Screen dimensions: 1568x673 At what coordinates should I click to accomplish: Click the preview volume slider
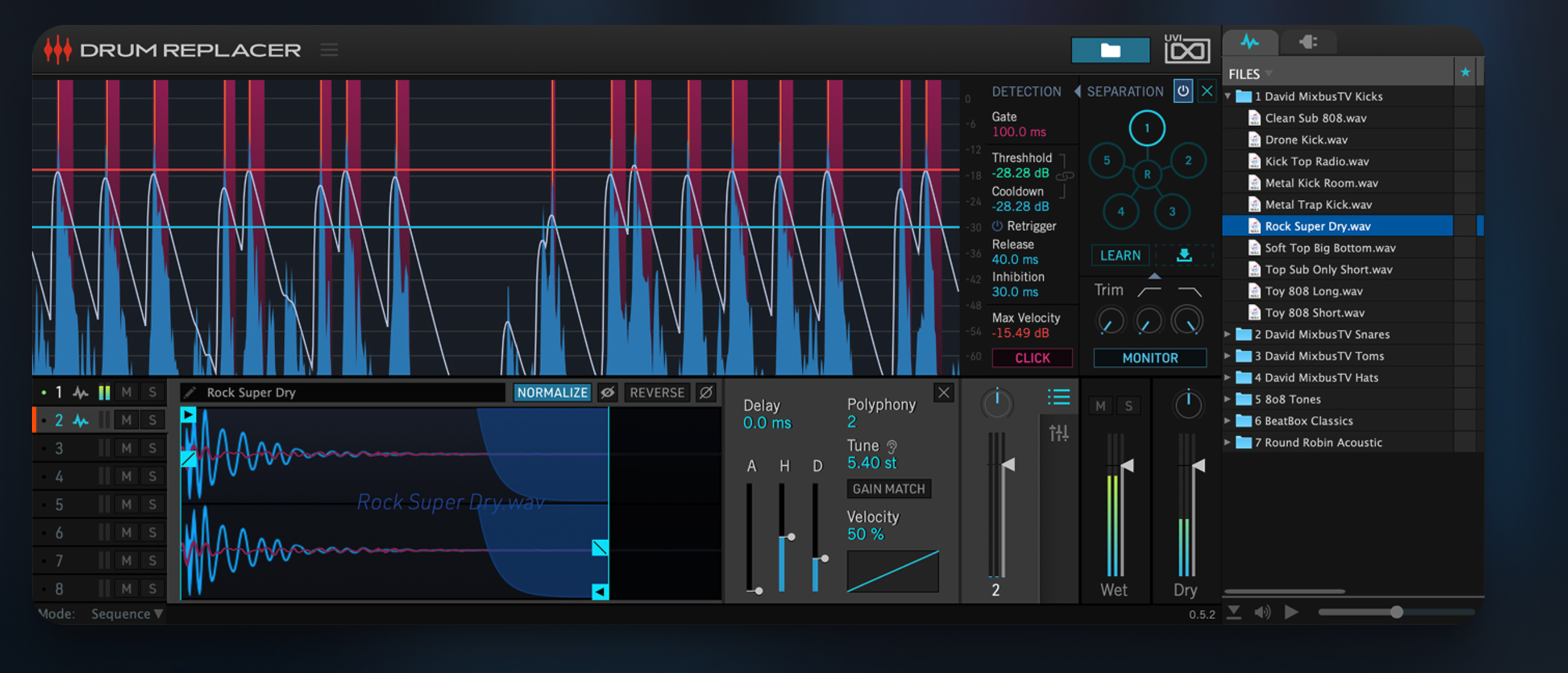click(1397, 611)
